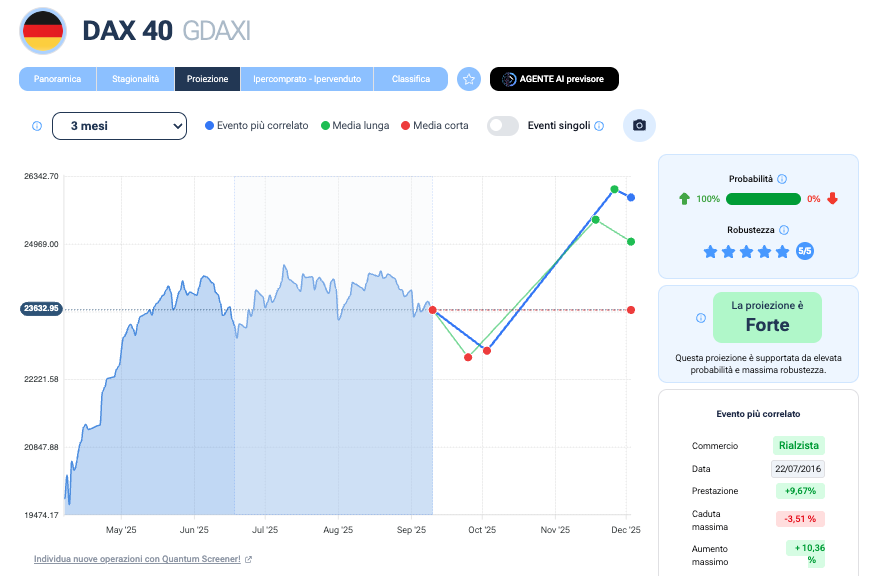Toggle Evento più correlato legend series
This screenshot has width=881, height=576.
[x=257, y=126]
